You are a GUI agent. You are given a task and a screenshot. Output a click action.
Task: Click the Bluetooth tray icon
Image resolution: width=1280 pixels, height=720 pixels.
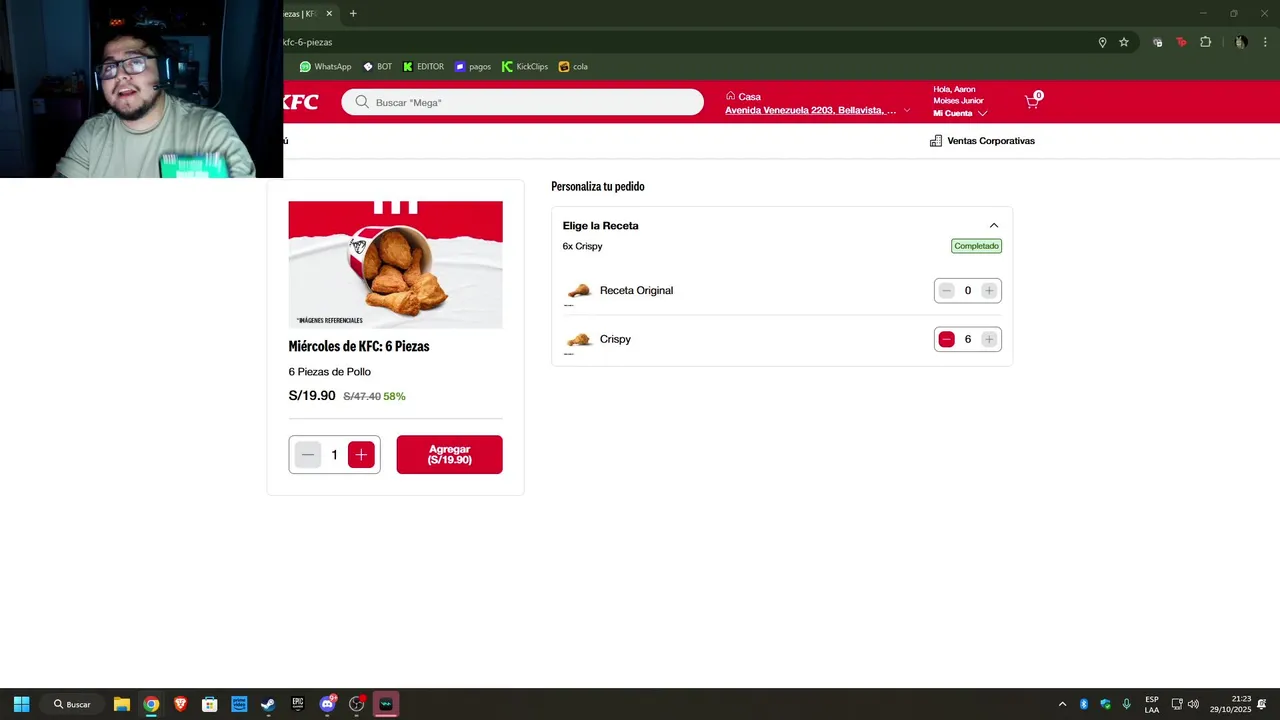[1084, 704]
